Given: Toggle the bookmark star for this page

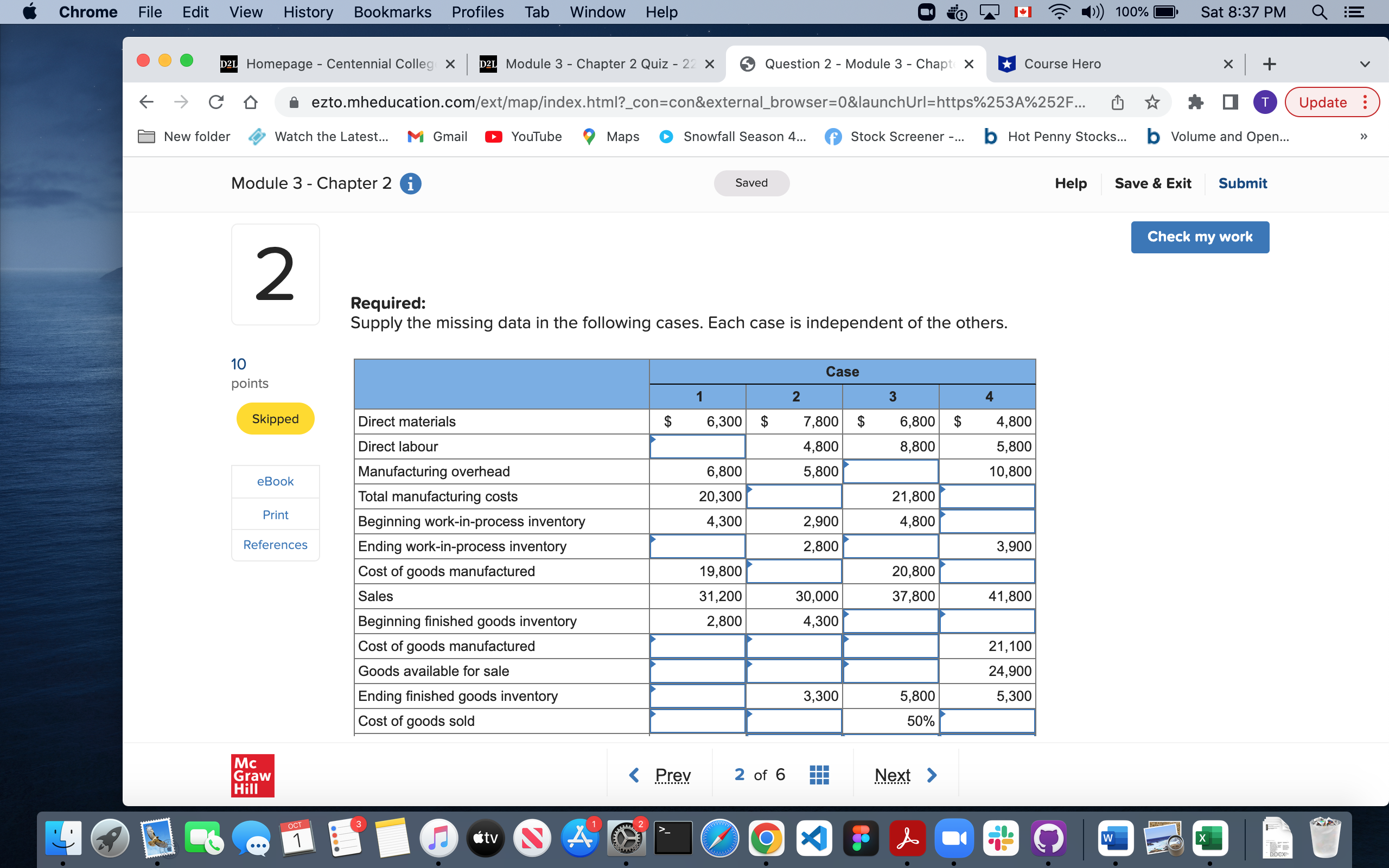Looking at the screenshot, I should (1152, 102).
